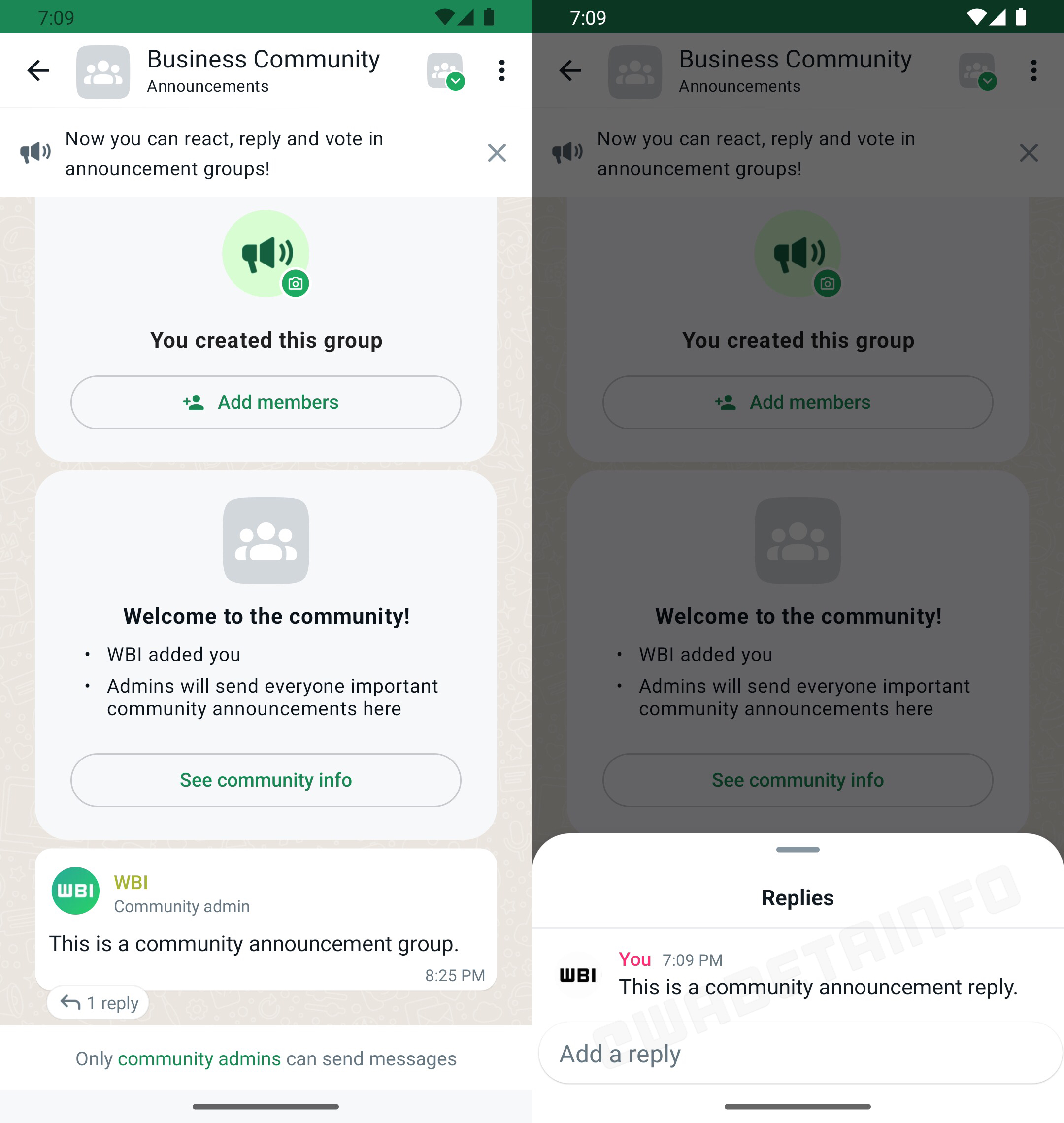Tap the Add a reply input field
The height and width of the screenshot is (1123, 1064).
[798, 1053]
